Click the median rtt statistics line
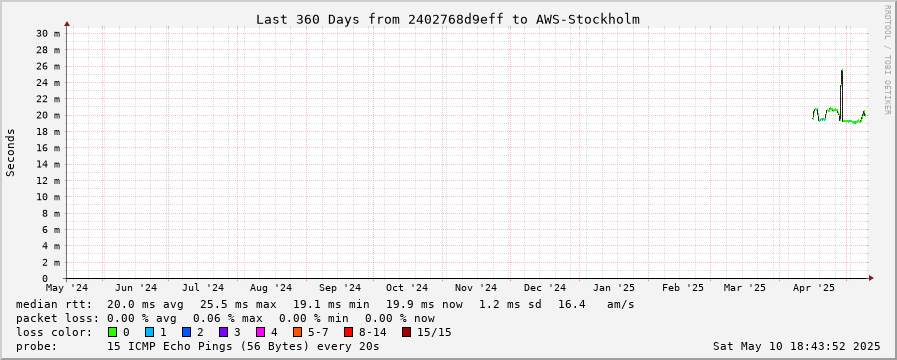The image size is (897, 360). (x=325, y=304)
